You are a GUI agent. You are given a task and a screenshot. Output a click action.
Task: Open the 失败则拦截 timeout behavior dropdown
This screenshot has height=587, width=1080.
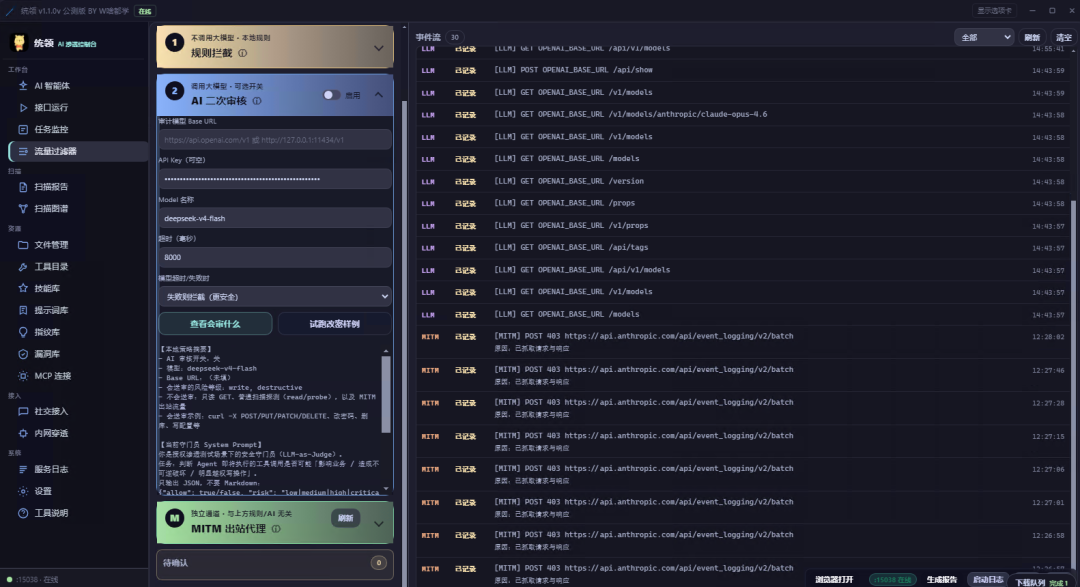pyautogui.click(x=276, y=296)
